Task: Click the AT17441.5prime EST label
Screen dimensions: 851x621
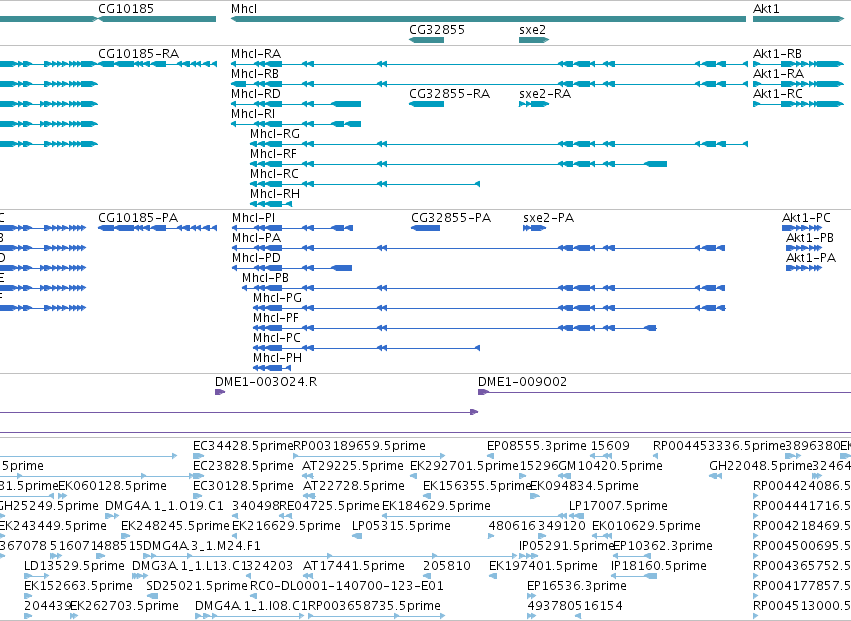Action: 353,566
